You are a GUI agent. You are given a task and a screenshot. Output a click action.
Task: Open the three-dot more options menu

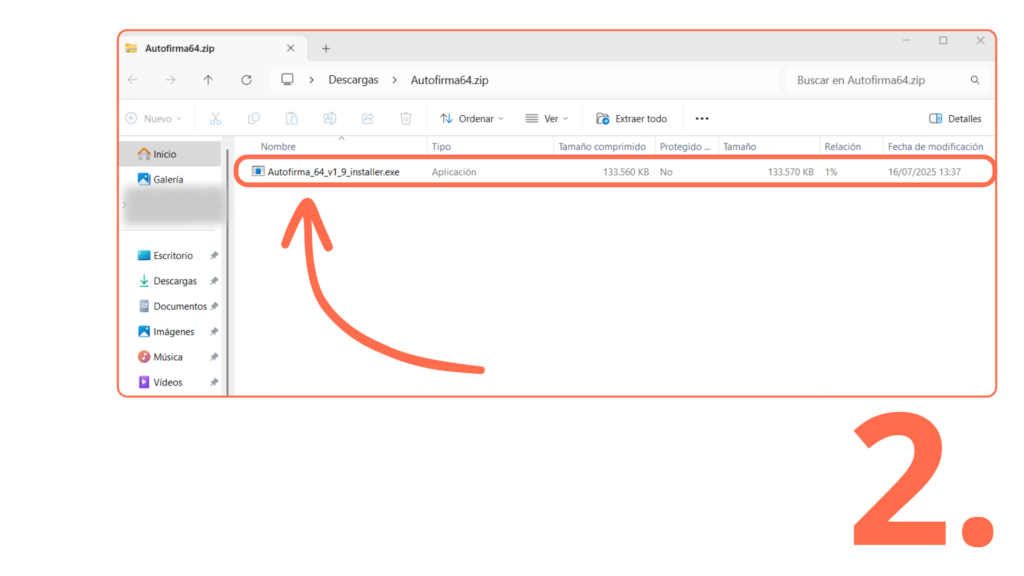point(702,118)
